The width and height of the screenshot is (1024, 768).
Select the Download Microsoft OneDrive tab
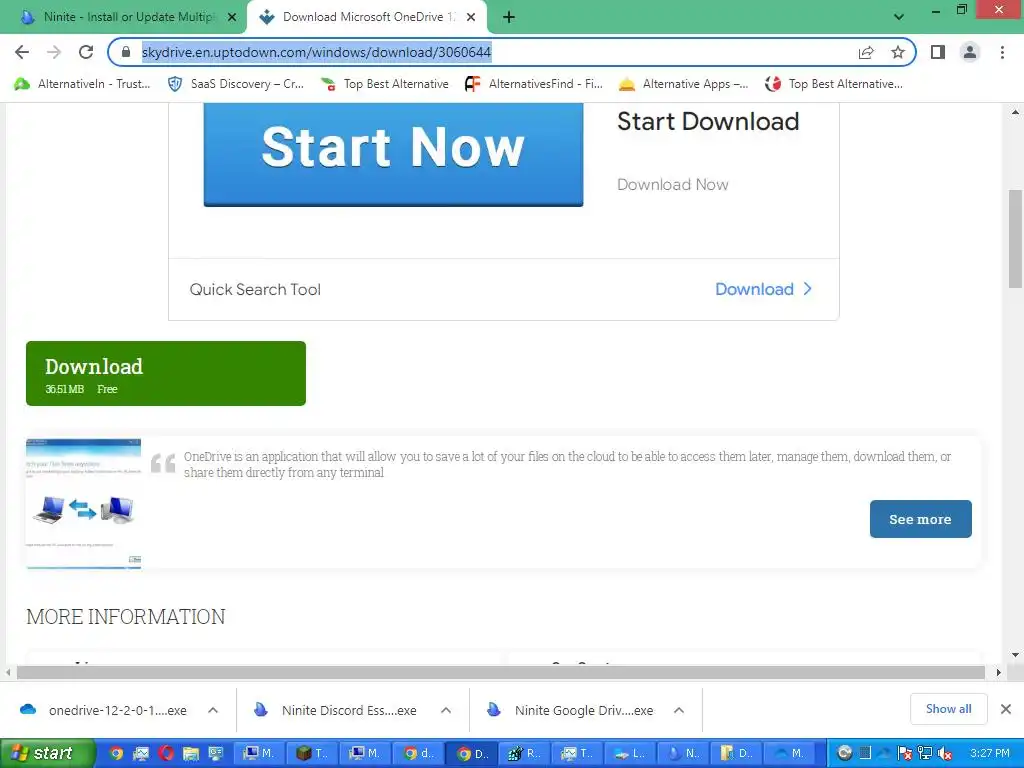click(x=366, y=17)
